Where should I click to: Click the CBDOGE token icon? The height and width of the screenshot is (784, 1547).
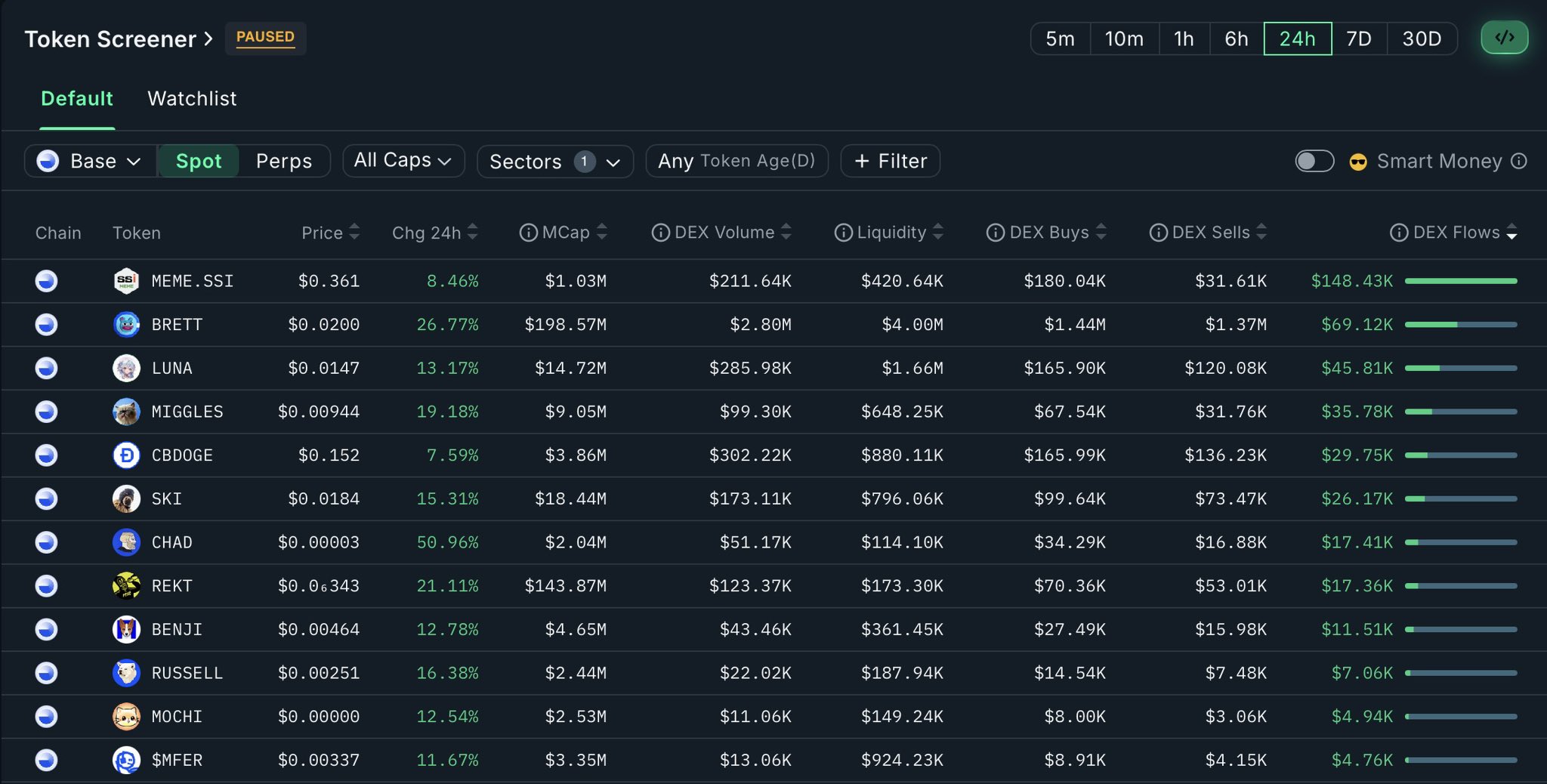[126, 455]
